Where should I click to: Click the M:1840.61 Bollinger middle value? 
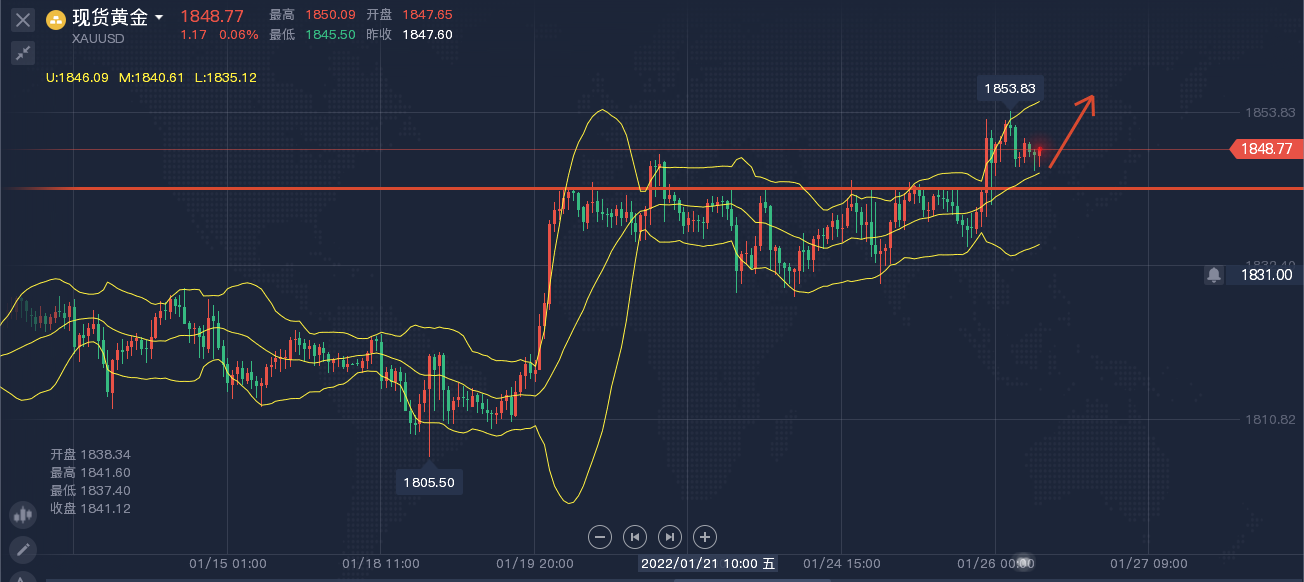pyautogui.click(x=151, y=77)
